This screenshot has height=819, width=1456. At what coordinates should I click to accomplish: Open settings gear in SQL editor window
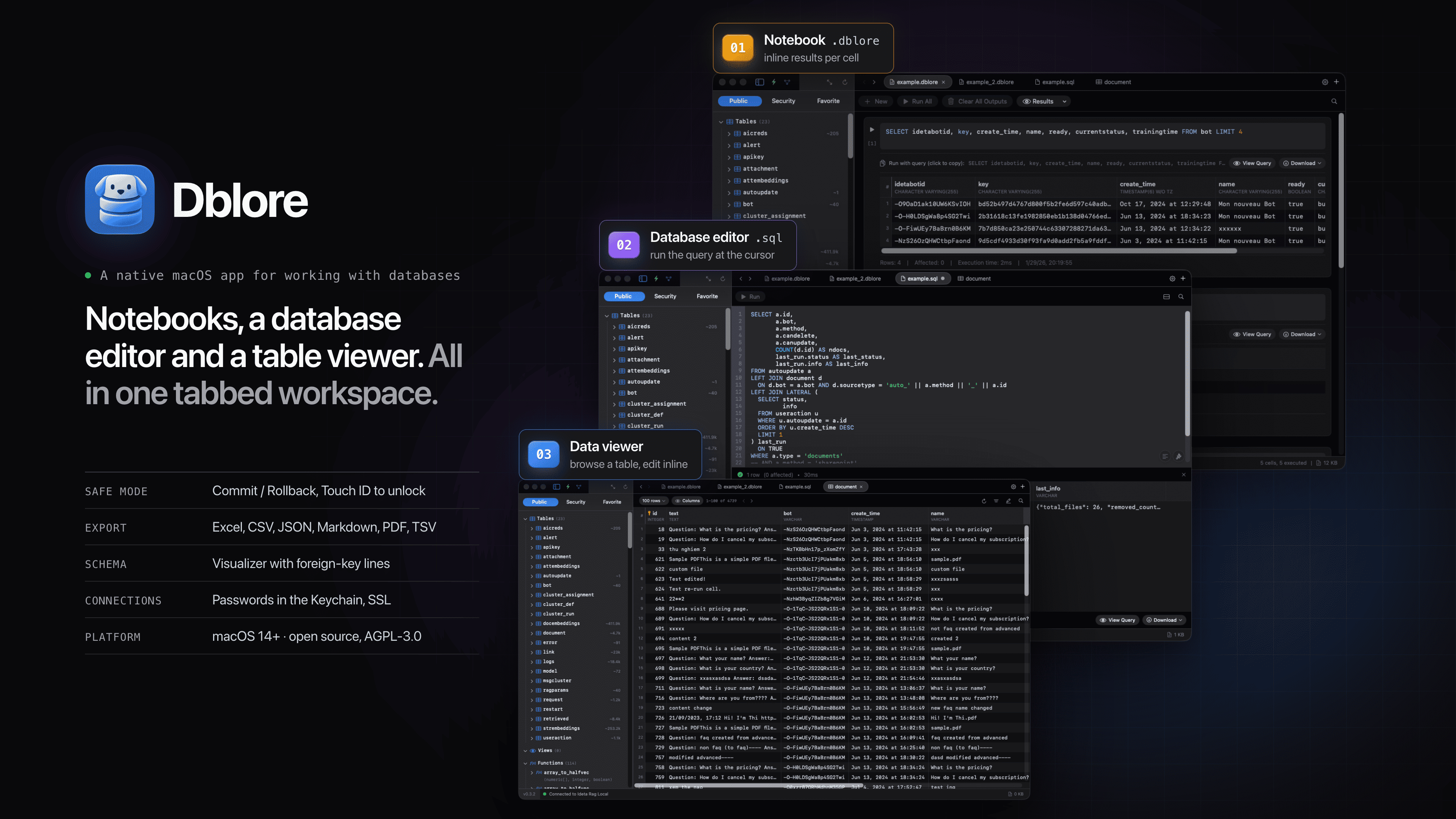point(1172,279)
